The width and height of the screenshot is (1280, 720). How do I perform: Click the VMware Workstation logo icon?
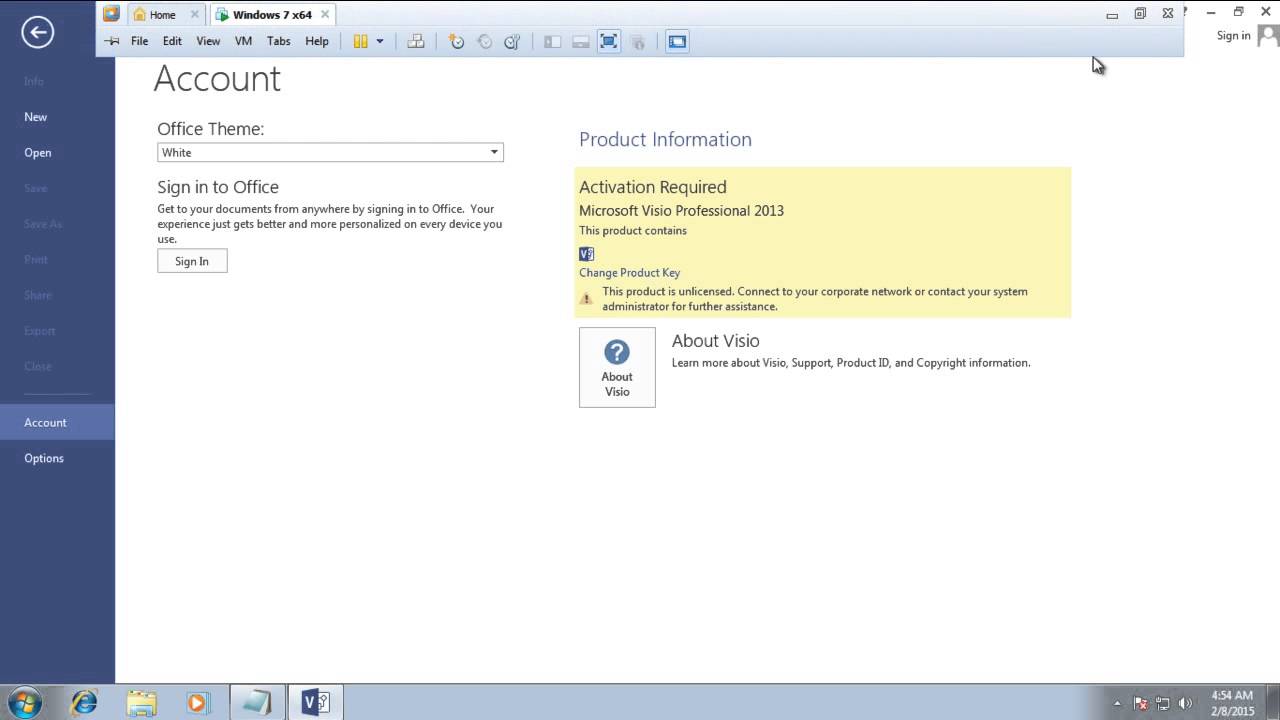111,14
